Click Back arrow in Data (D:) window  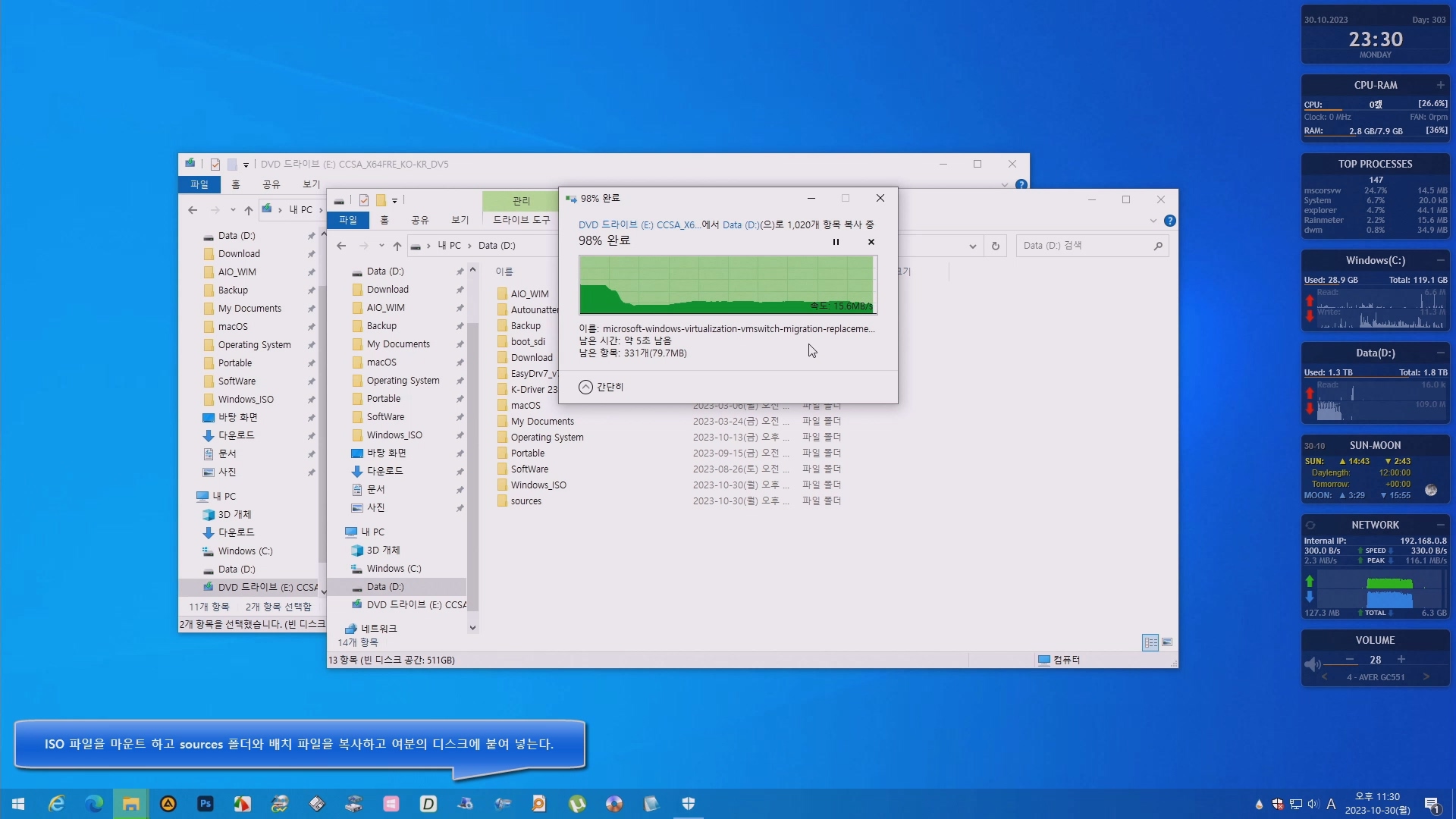[x=341, y=246]
